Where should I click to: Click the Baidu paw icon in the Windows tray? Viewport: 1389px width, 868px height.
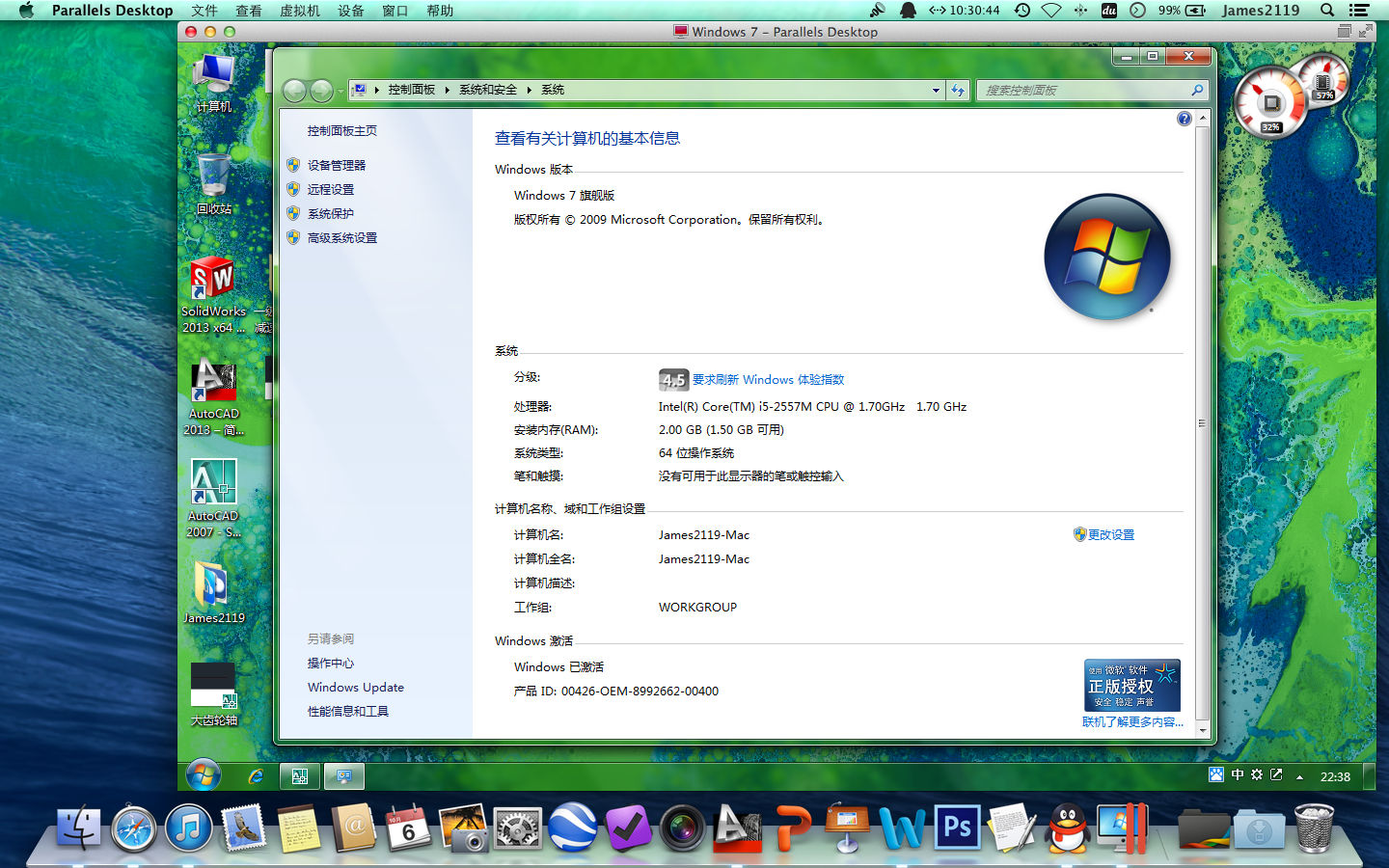pyautogui.click(x=1216, y=774)
